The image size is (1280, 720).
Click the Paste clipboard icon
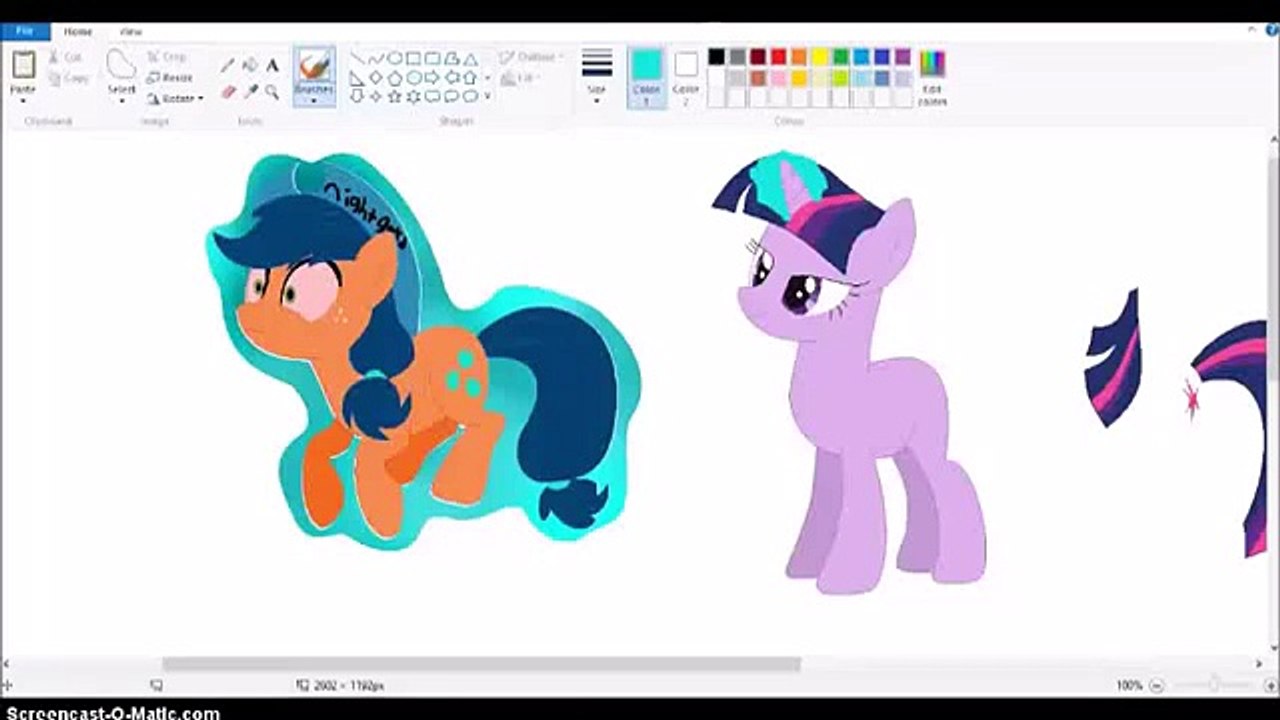(x=23, y=65)
